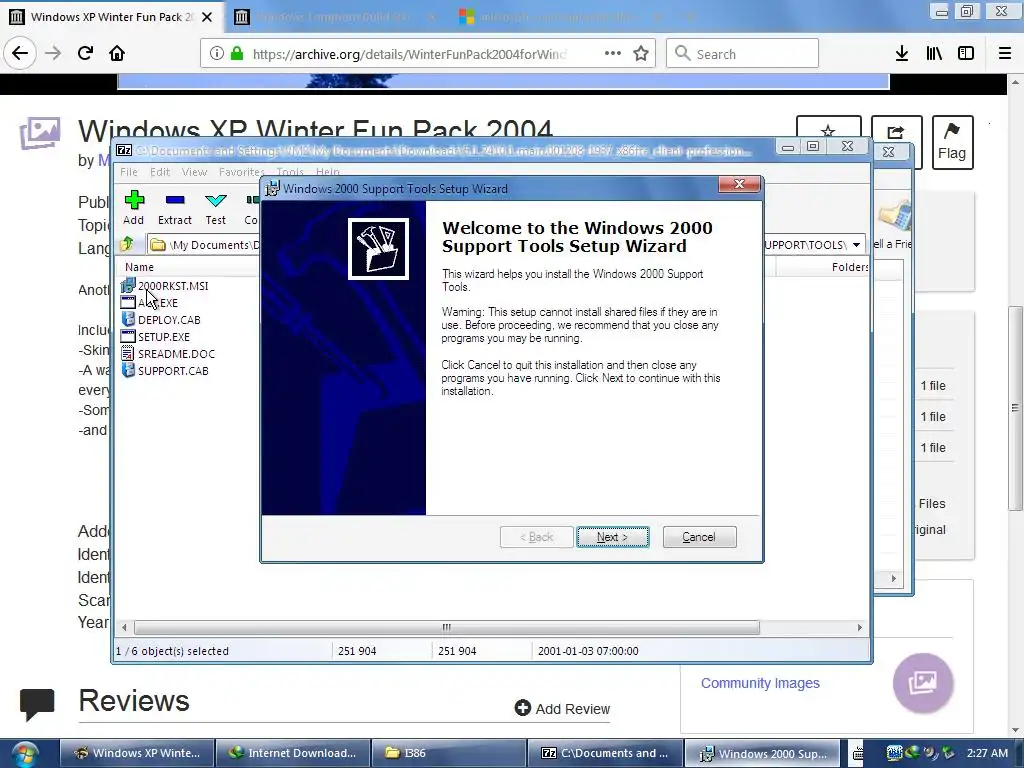Open the 7-Zip View menu
Image resolution: width=1024 pixels, height=768 pixels.
click(194, 172)
